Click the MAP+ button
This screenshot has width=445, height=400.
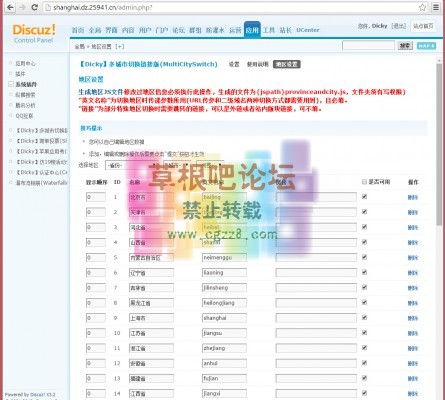pyautogui.click(x=426, y=46)
